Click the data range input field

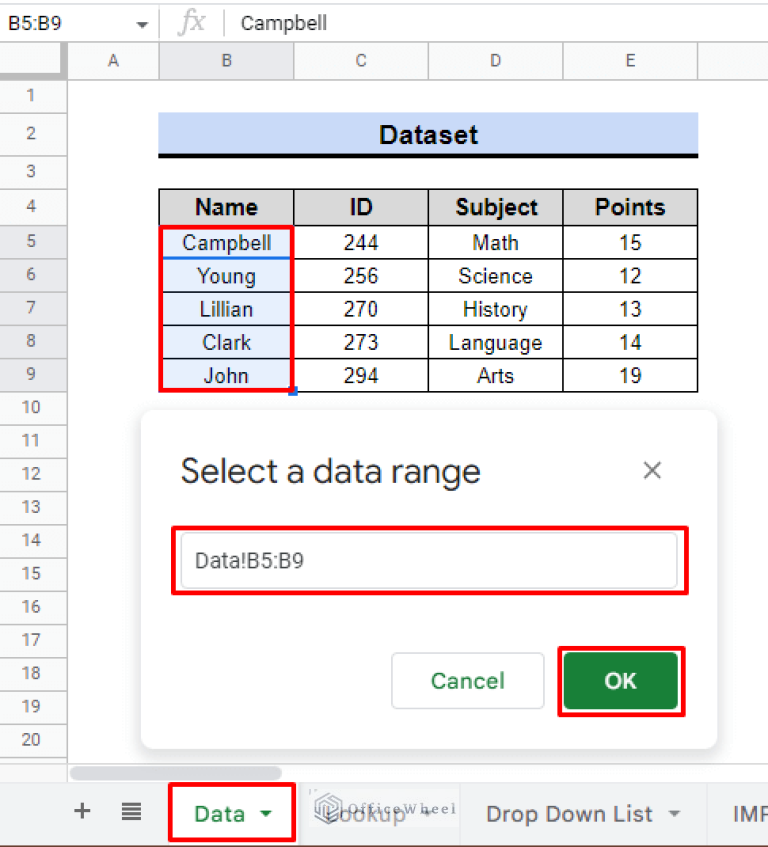429,561
